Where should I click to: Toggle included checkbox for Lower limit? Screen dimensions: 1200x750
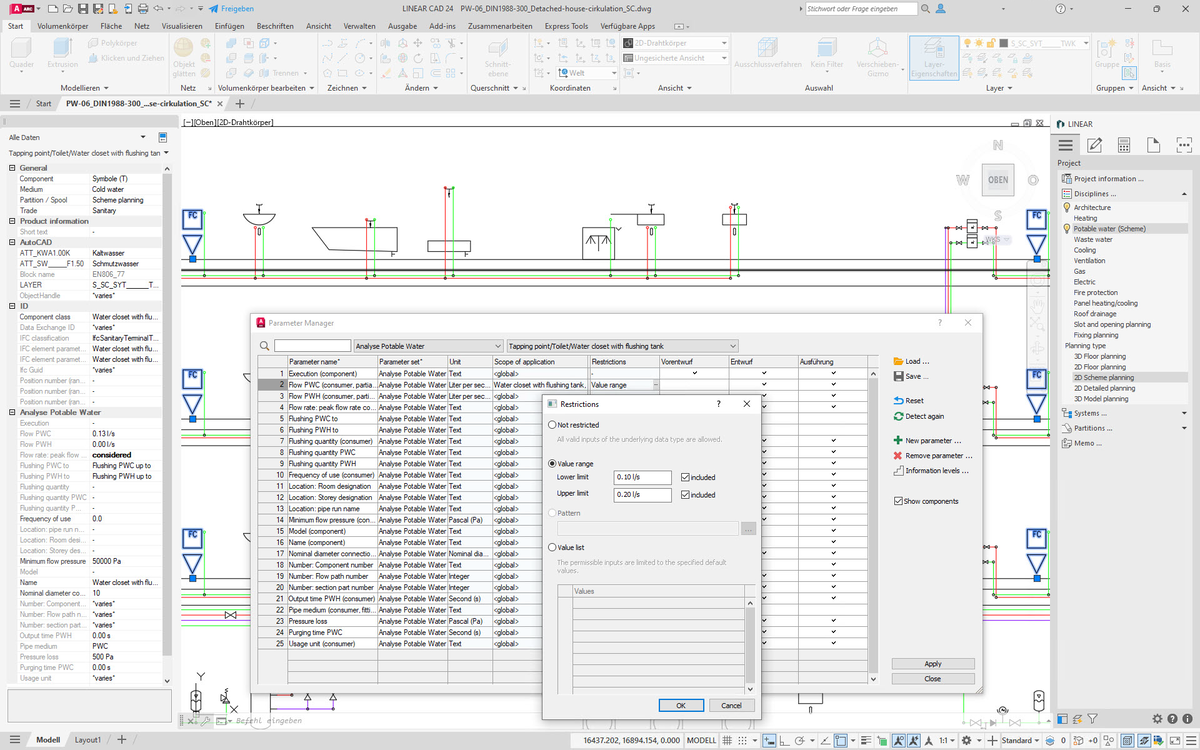[684, 477]
